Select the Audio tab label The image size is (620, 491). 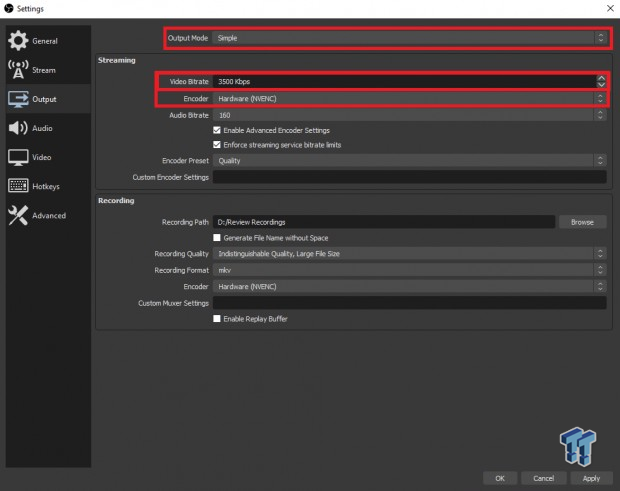42,128
